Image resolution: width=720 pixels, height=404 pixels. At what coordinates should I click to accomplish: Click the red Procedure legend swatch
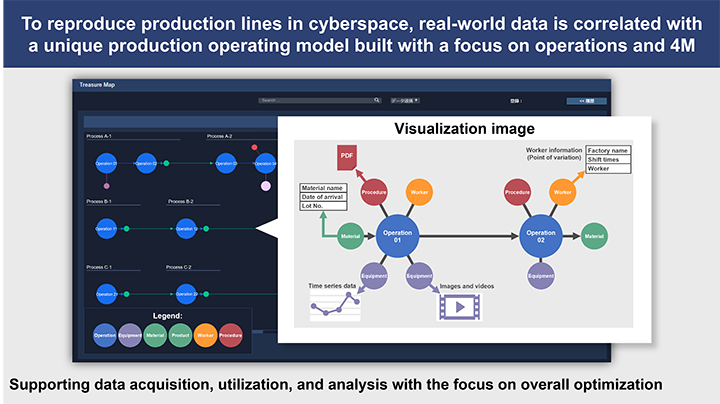pyautogui.click(x=231, y=335)
